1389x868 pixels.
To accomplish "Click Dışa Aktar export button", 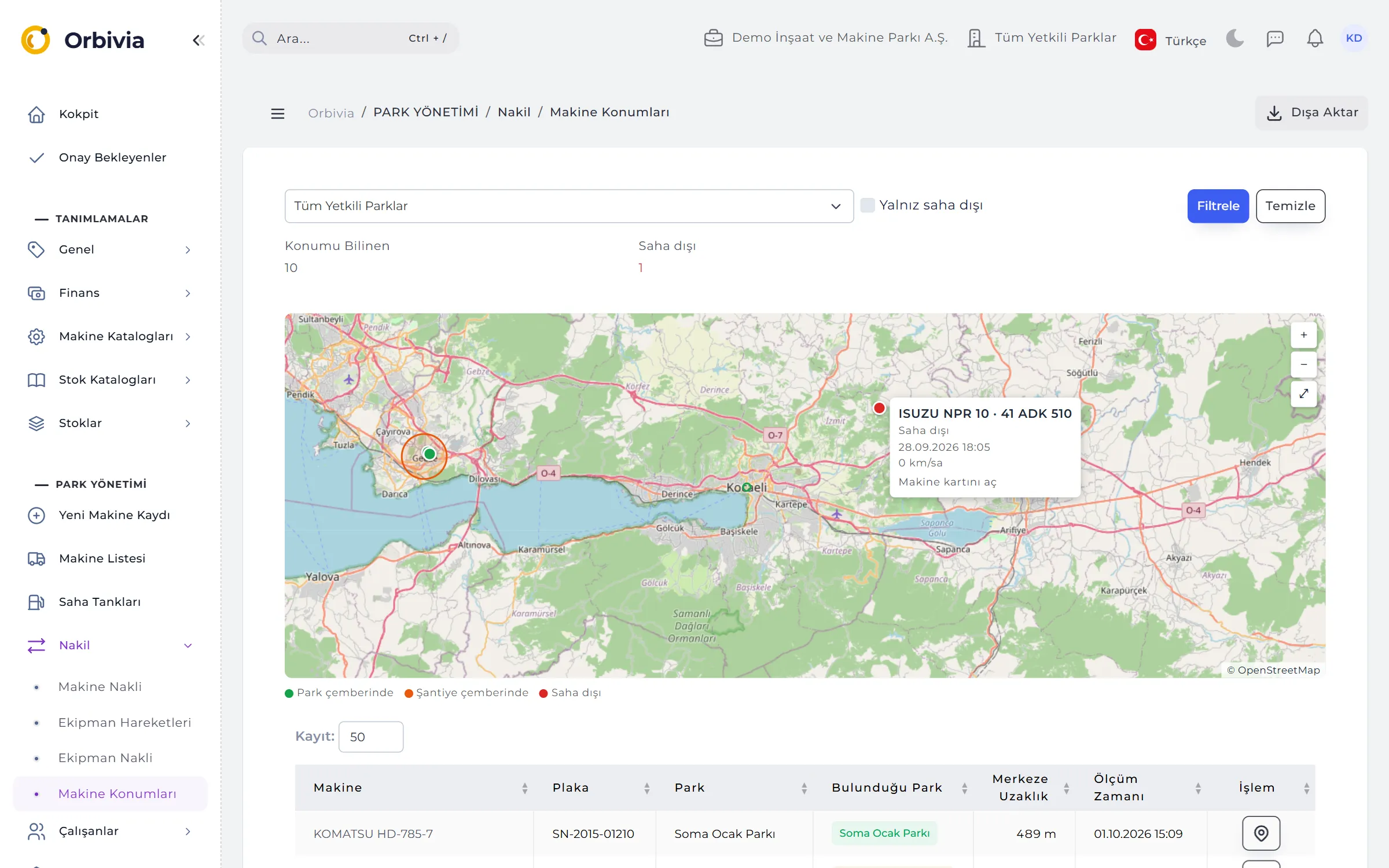I will click(1311, 113).
